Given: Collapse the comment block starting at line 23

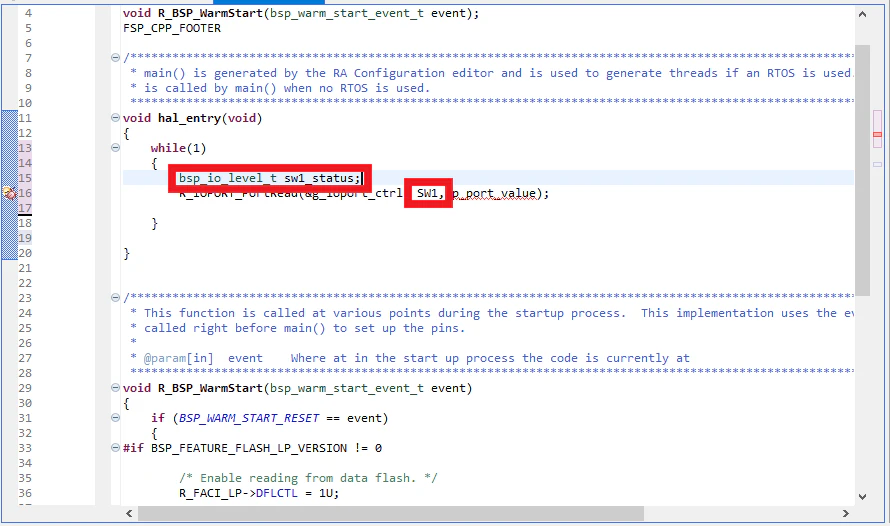Looking at the screenshot, I should pyautogui.click(x=115, y=297).
